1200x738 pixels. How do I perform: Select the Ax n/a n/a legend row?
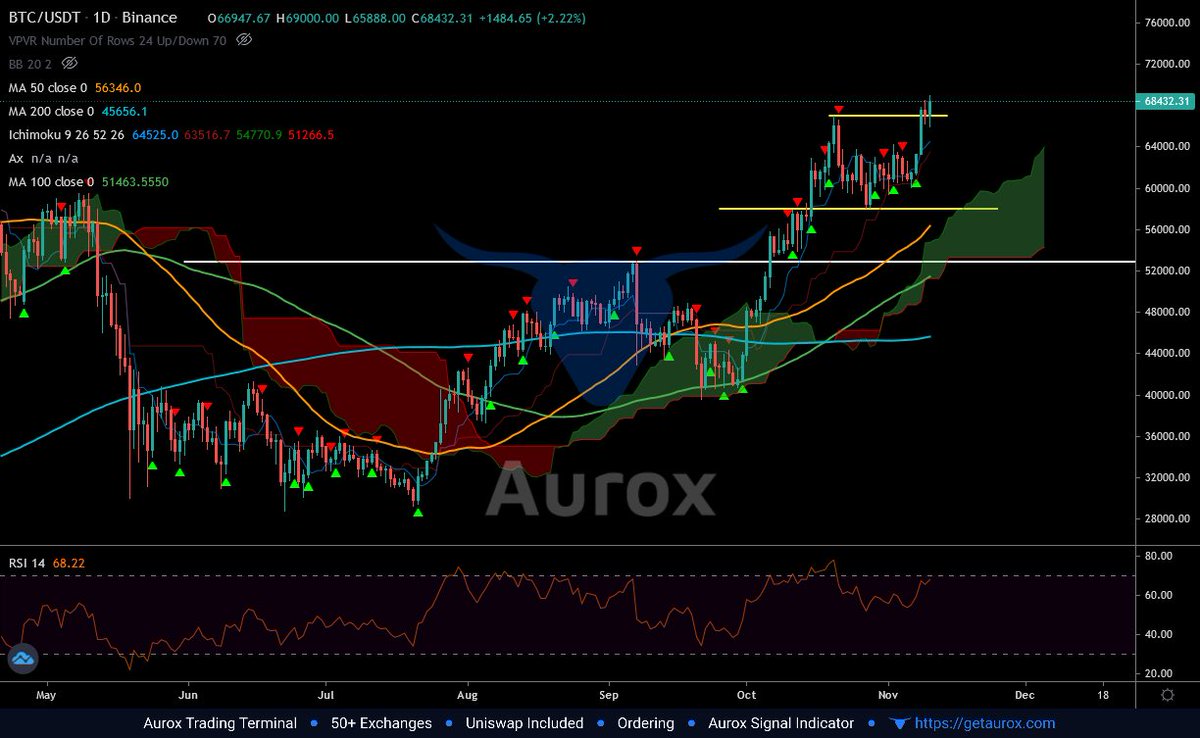[43, 158]
